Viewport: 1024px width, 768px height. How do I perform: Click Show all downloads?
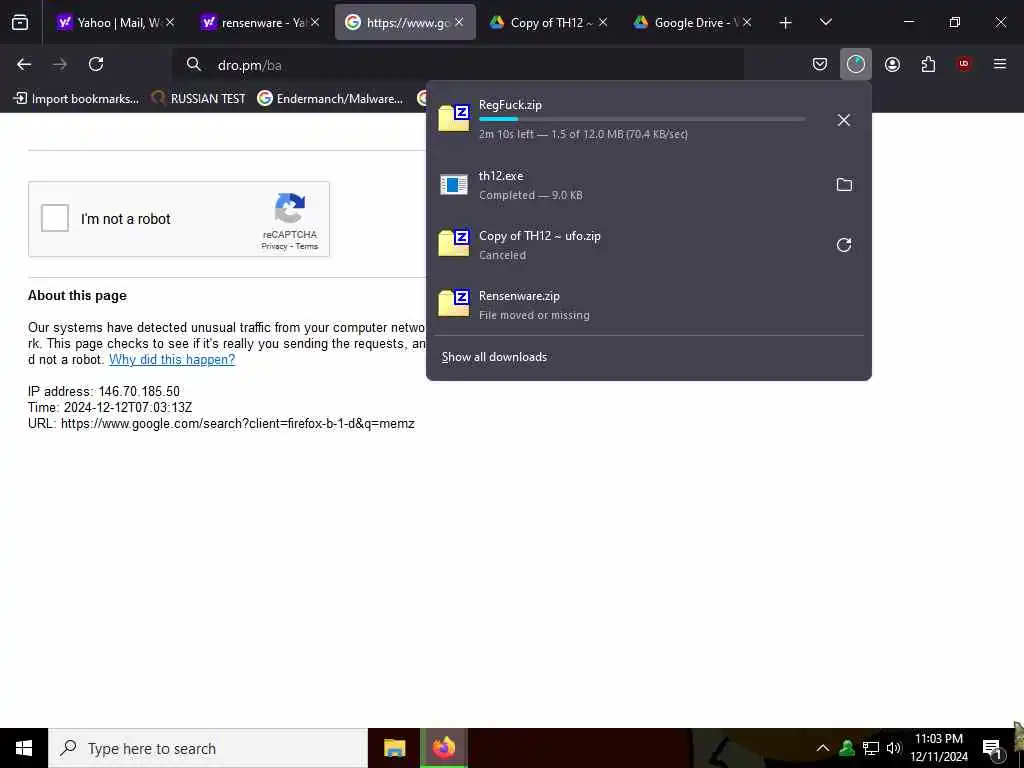click(494, 357)
